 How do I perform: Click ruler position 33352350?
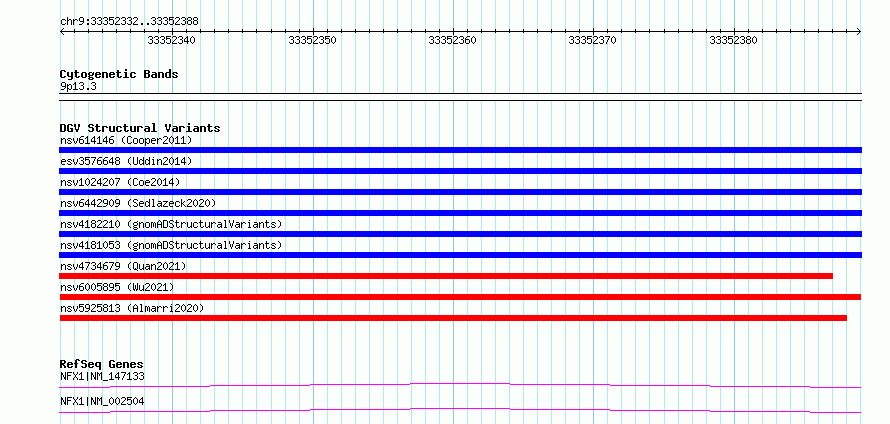pos(313,40)
